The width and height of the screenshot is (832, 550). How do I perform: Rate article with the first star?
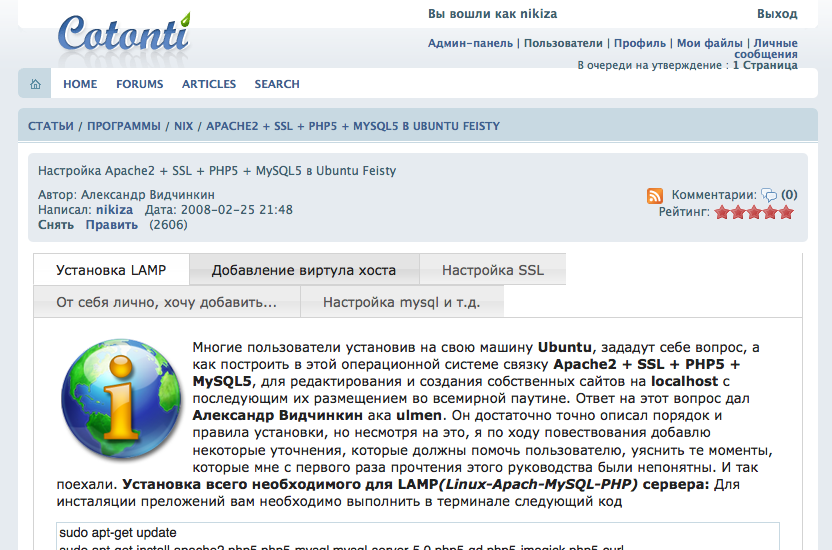pyautogui.click(x=722, y=212)
